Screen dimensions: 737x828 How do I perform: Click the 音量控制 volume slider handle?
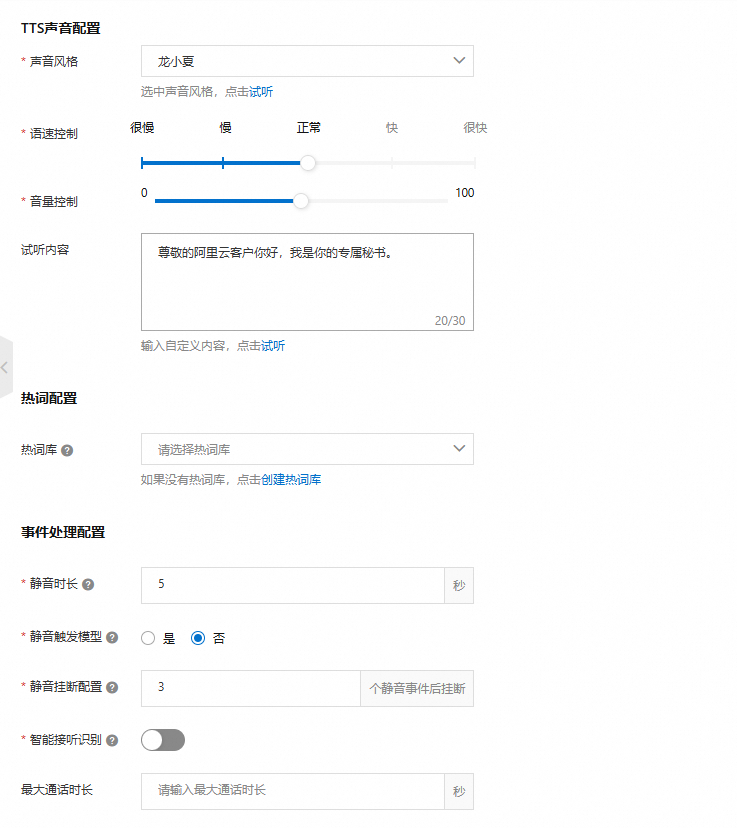[x=301, y=201]
